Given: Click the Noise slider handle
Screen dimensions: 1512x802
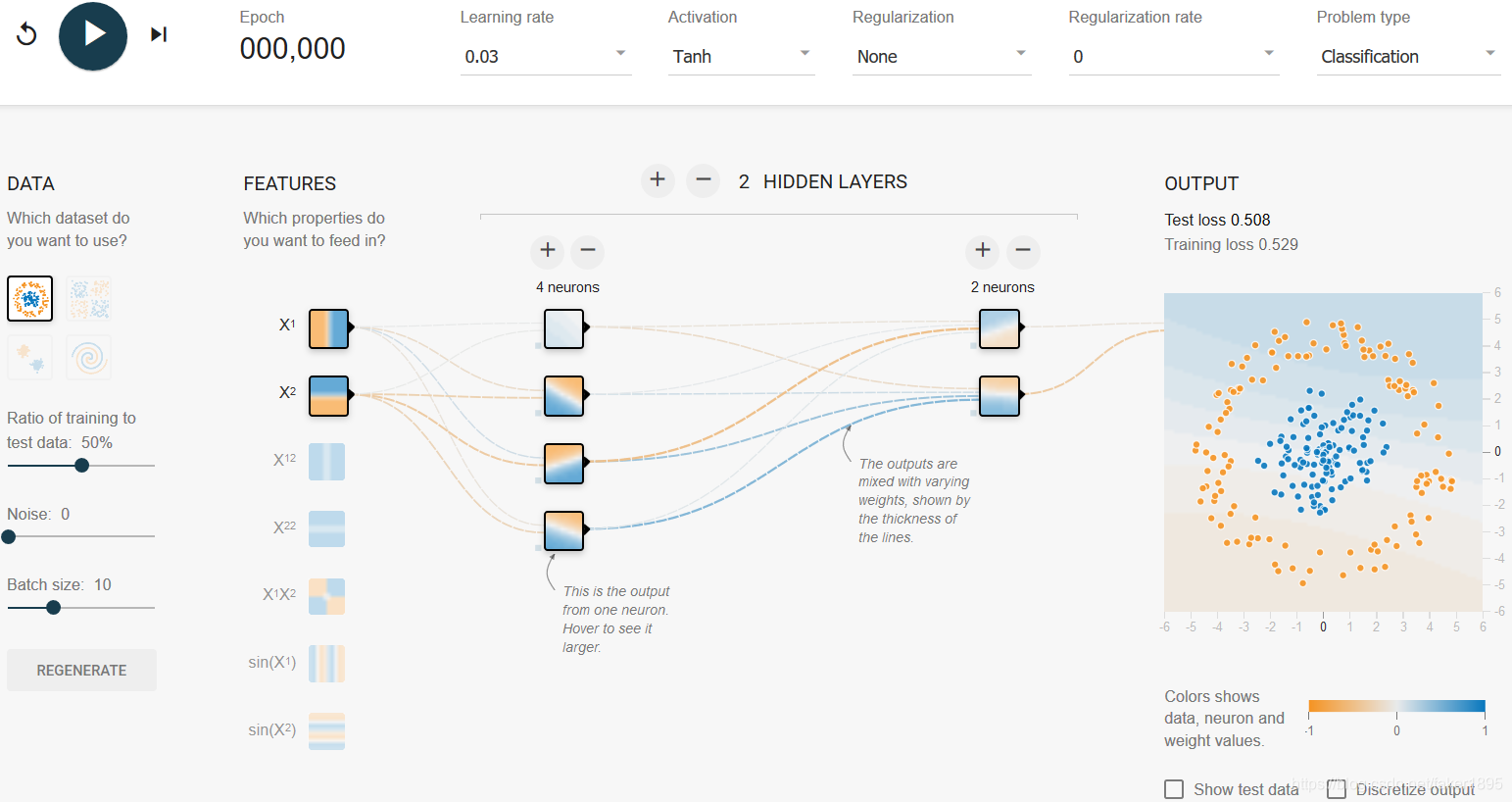Looking at the screenshot, I should click(9, 536).
